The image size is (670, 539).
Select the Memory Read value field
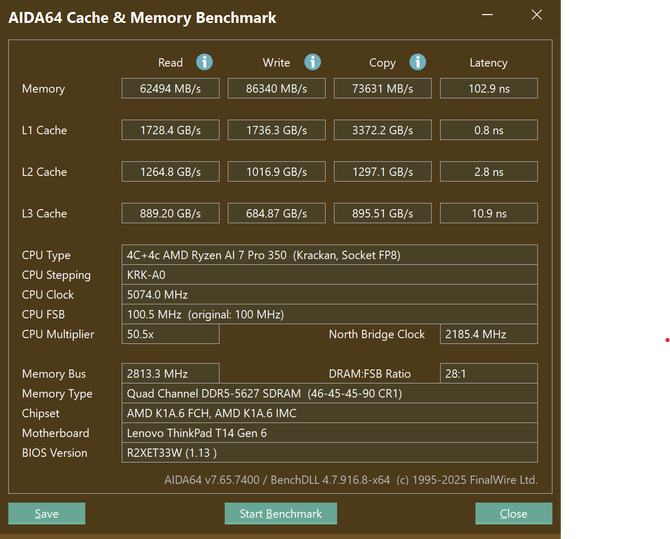[x=170, y=89]
